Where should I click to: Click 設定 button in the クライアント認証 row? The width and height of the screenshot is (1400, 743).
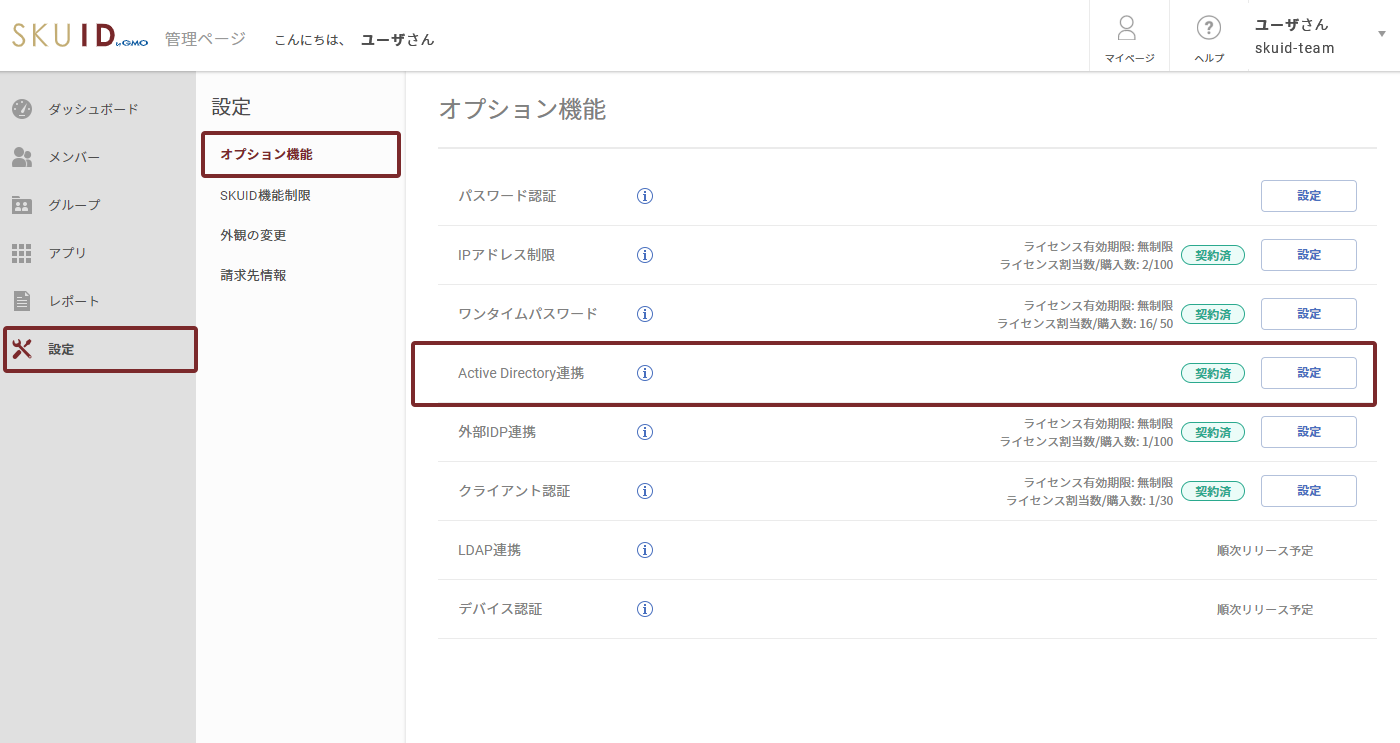[x=1308, y=491]
